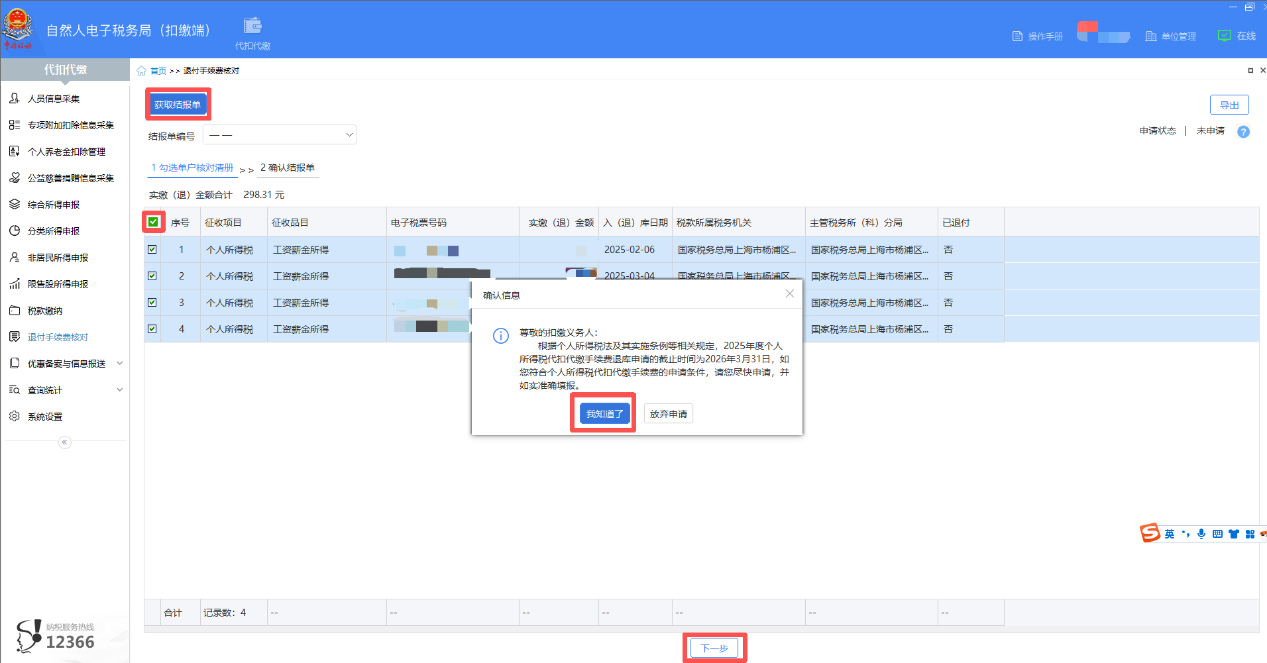
Task: Open the 结报单编号 dropdown
Action: click(280, 134)
